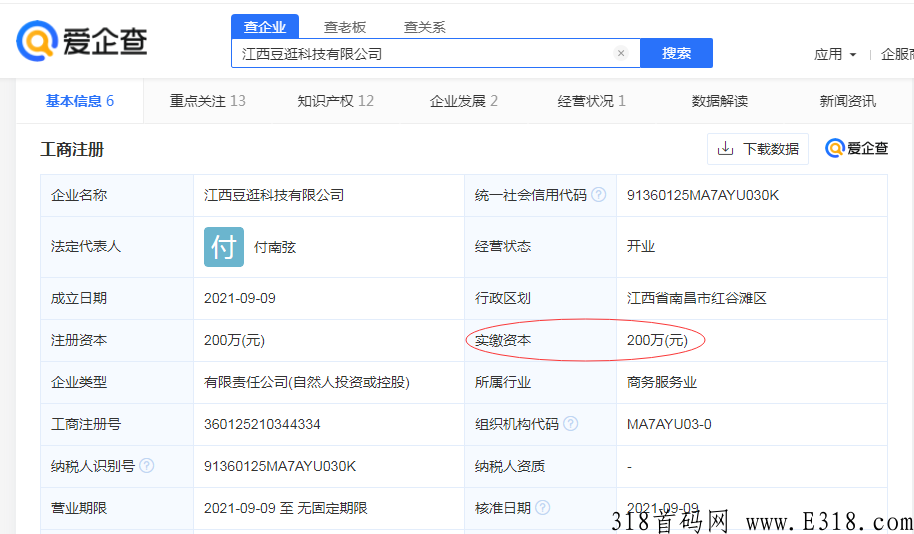Screen dimensions: 914x534
Task: Click the 纳税人识别号 value 91360125MA7AYU030K
Action: click(x=280, y=466)
